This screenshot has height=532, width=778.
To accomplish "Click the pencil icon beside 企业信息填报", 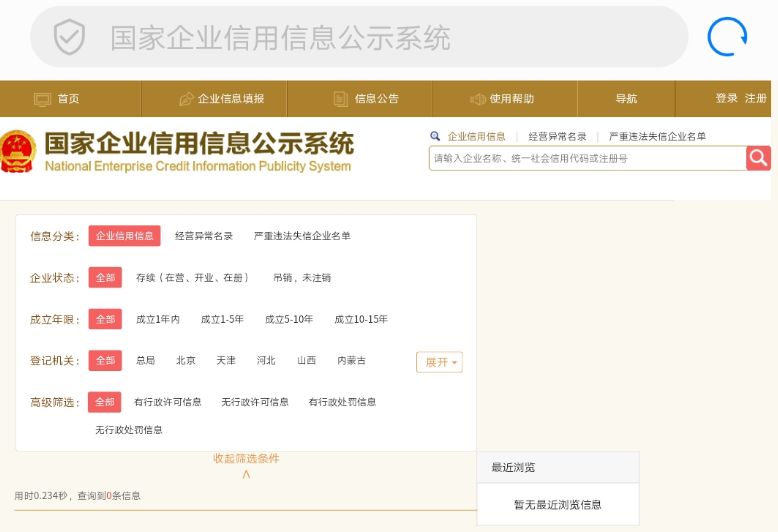I will (x=186, y=99).
